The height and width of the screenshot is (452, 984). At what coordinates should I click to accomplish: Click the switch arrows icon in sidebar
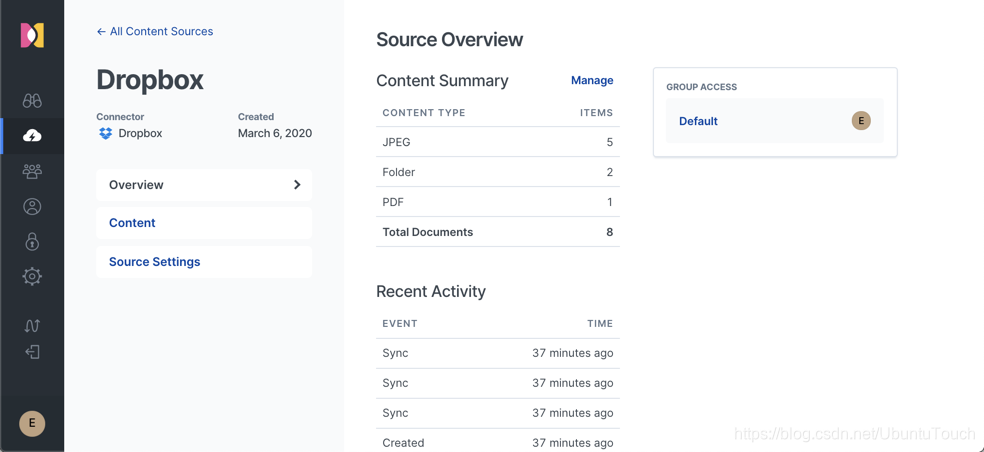tap(32, 325)
